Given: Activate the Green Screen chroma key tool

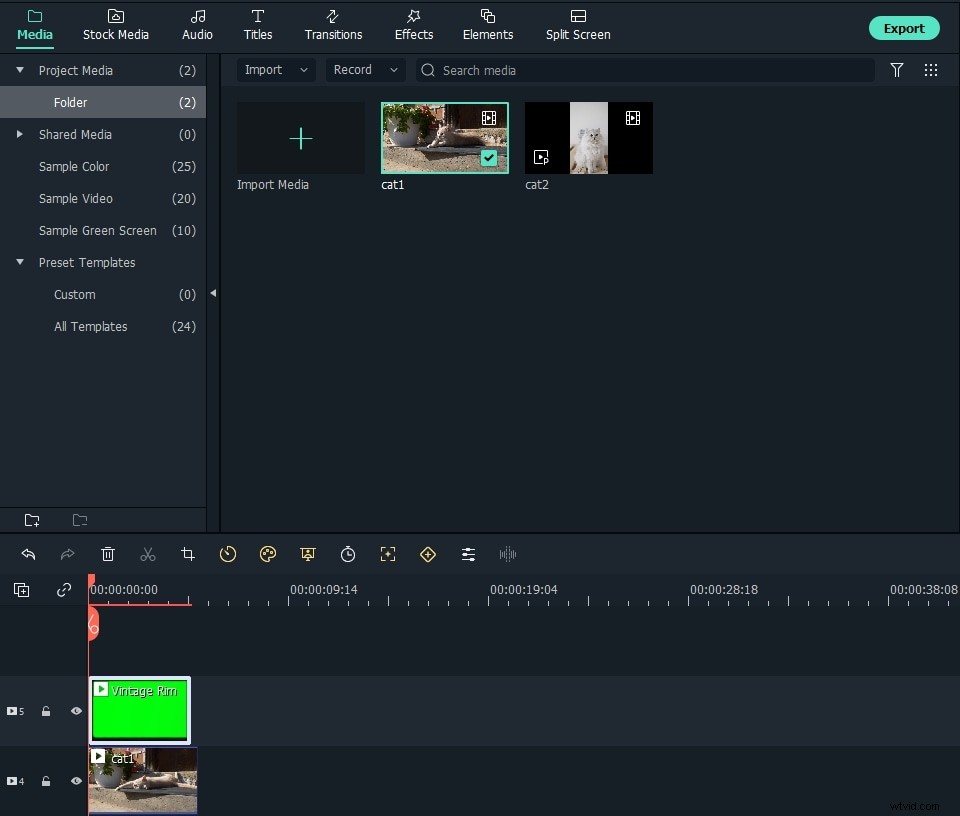Looking at the screenshot, I should [308, 555].
